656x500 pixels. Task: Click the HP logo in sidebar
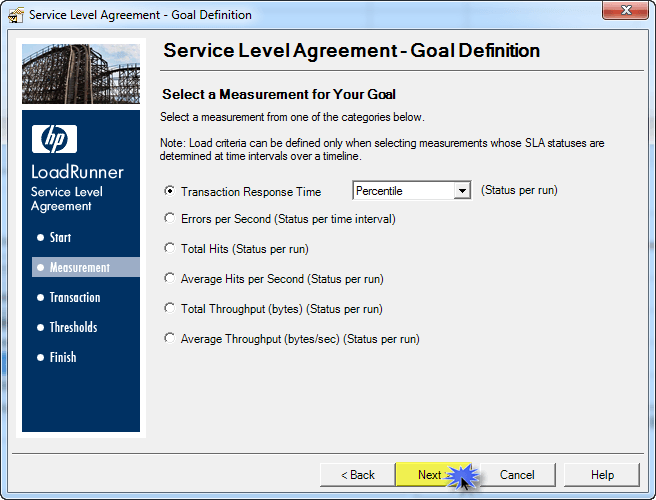point(54,139)
